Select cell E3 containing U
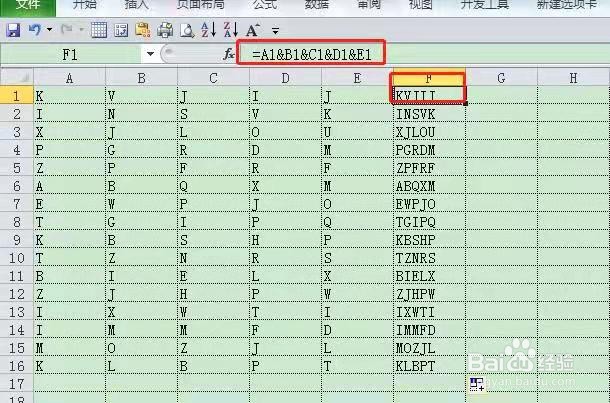The width and height of the screenshot is (610, 403). [x=357, y=132]
